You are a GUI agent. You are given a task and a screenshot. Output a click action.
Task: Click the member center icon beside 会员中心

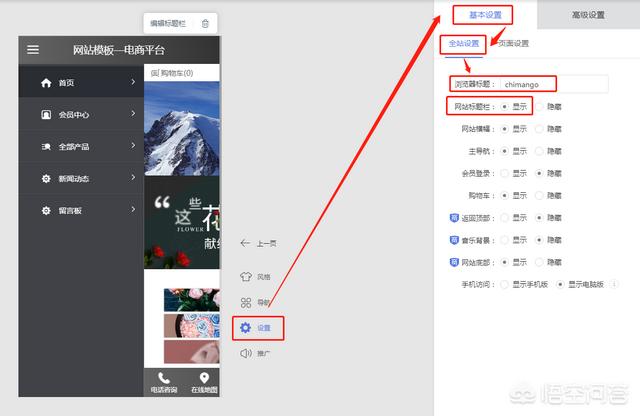tap(46, 115)
